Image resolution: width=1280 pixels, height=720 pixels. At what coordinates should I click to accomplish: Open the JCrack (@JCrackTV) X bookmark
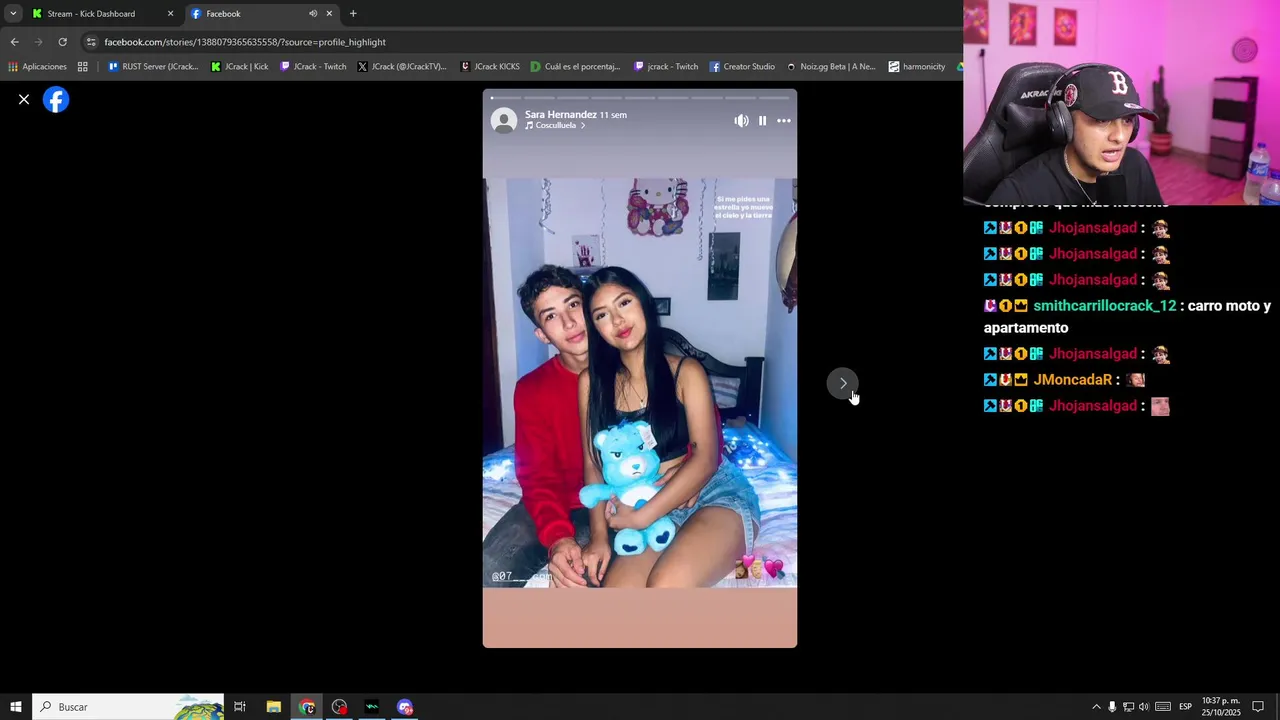[402, 67]
